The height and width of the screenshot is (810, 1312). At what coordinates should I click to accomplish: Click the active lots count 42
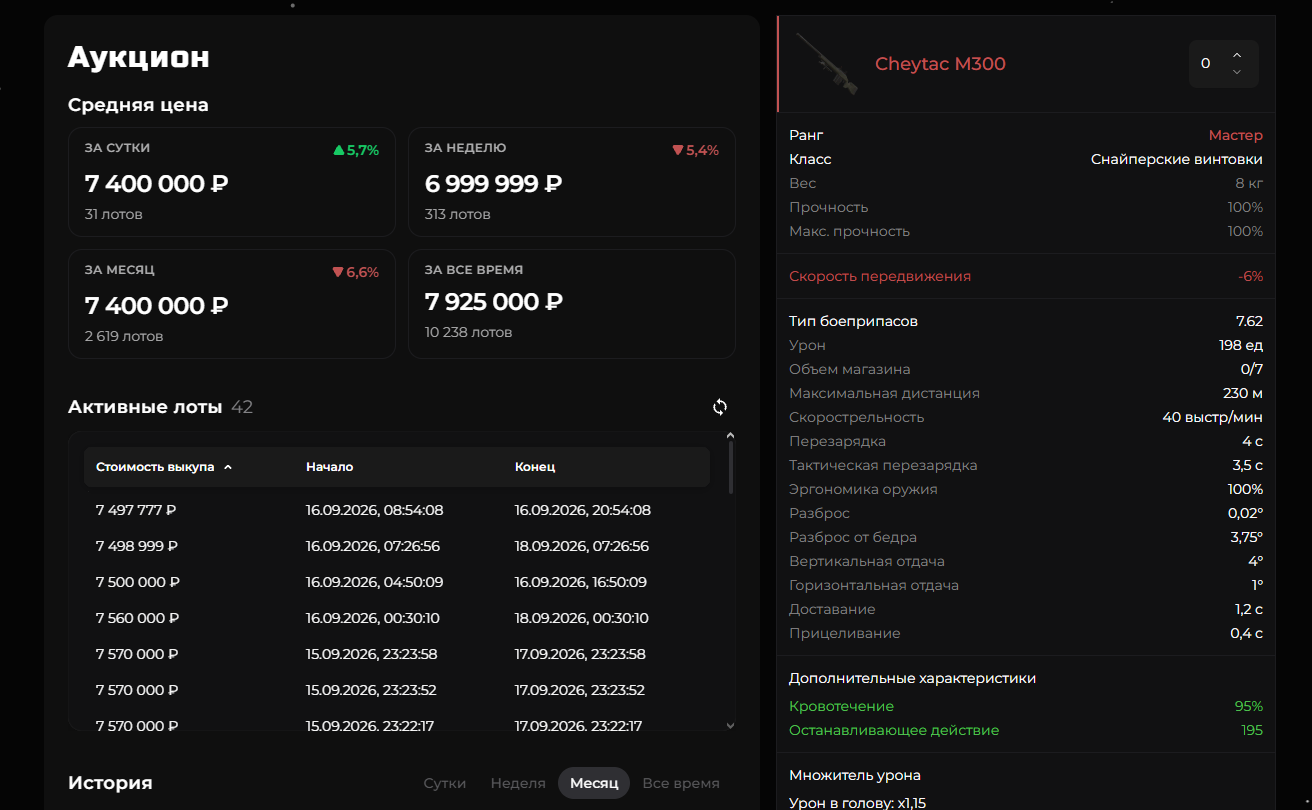242,407
